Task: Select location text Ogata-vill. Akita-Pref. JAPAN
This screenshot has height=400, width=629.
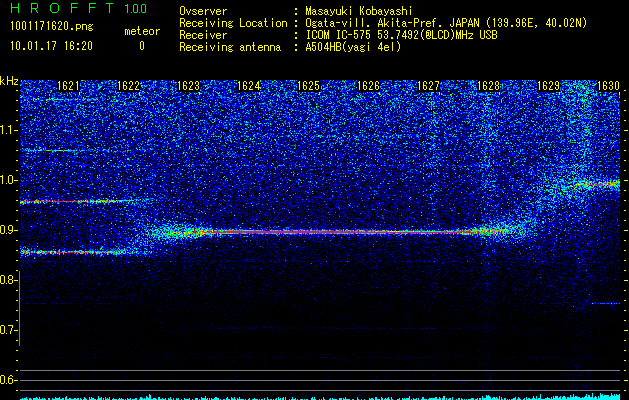Action: (x=392, y=23)
